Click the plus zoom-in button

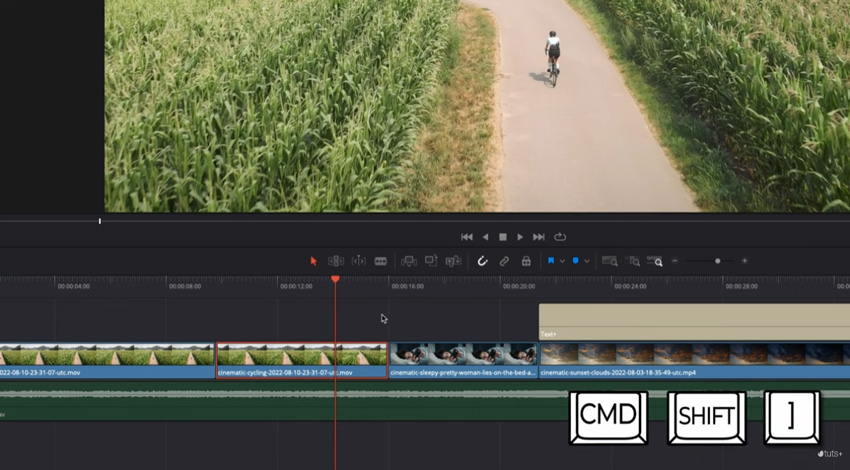tap(745, 261)
